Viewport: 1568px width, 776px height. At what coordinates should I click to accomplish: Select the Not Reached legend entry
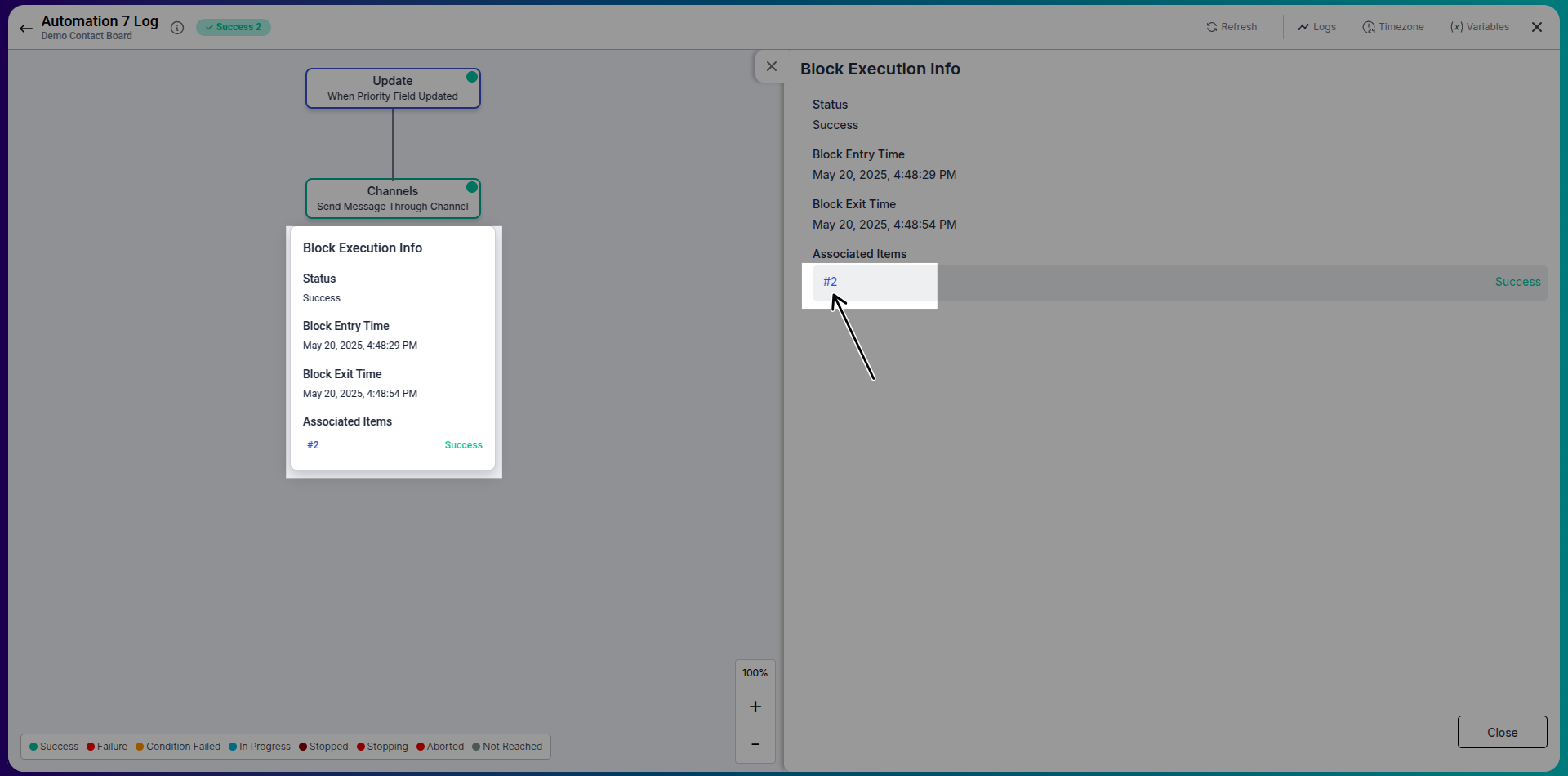click(x=507, y=747)
